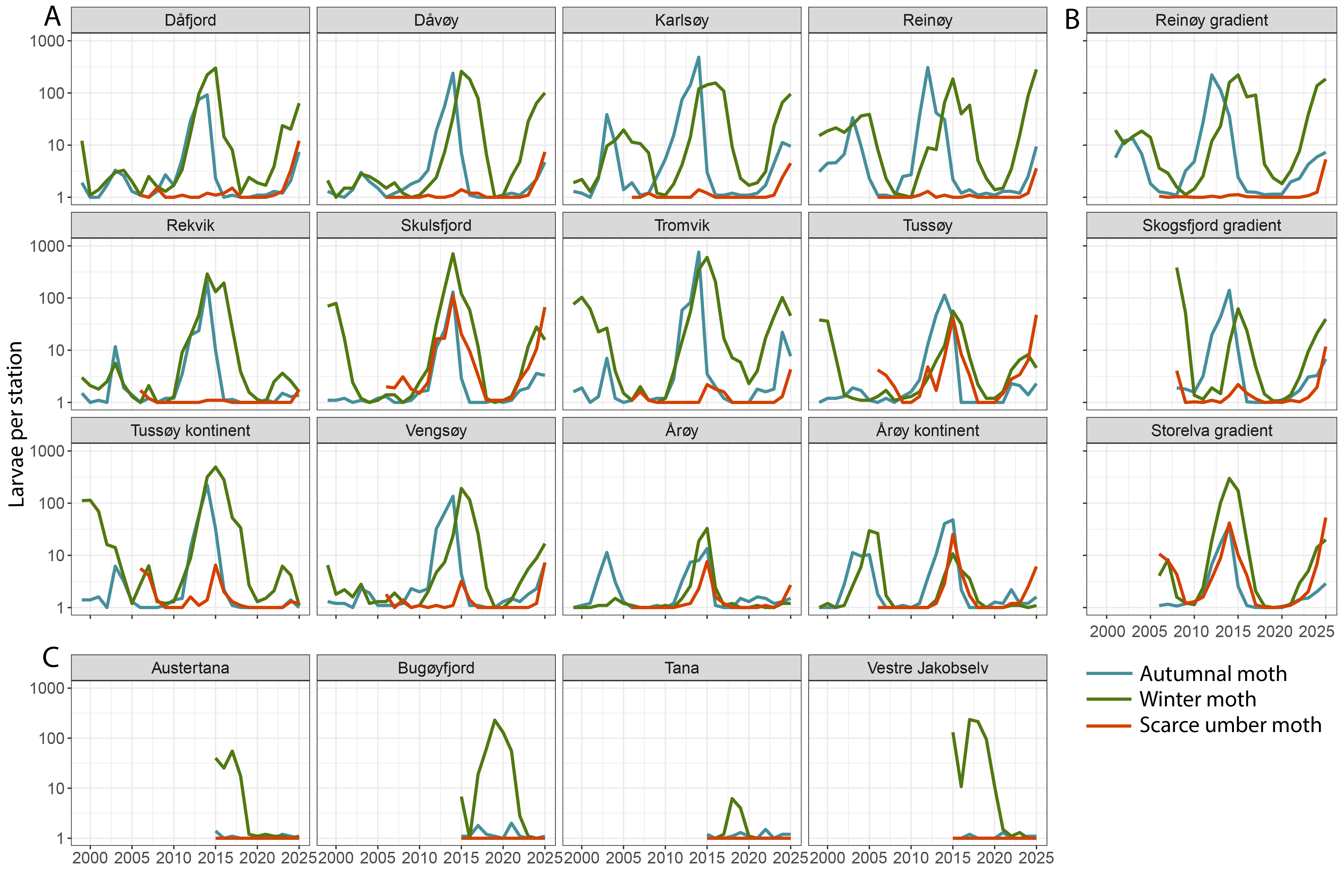Click the Tromvik panel title
This screenshot has width=1344, height=896.
coord(682,225)
